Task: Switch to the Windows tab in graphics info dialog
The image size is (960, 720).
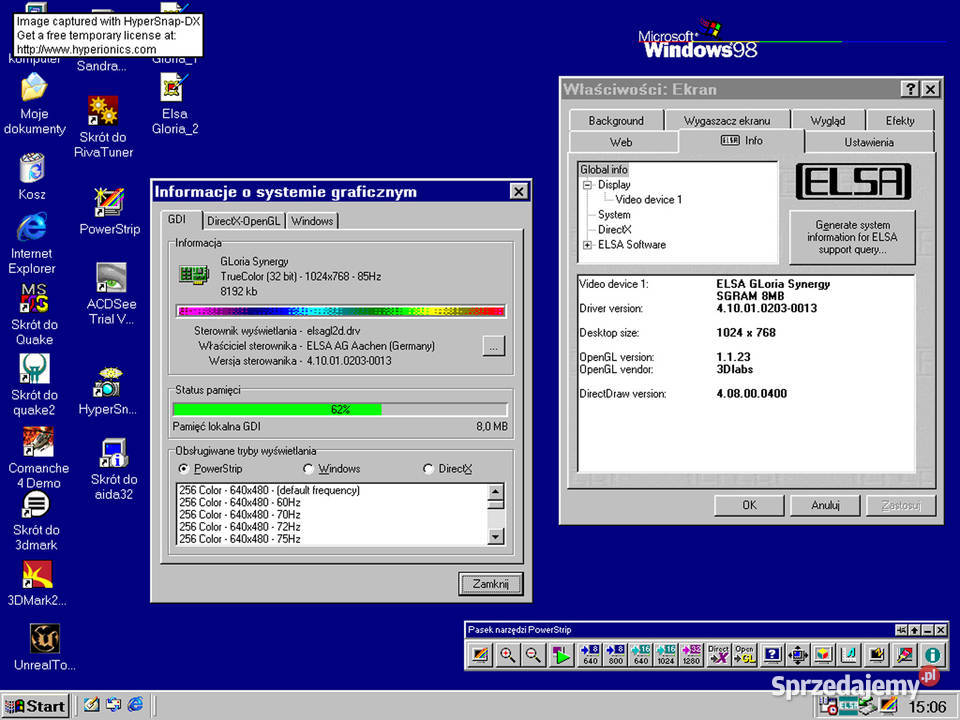Action: pos(312,221)
